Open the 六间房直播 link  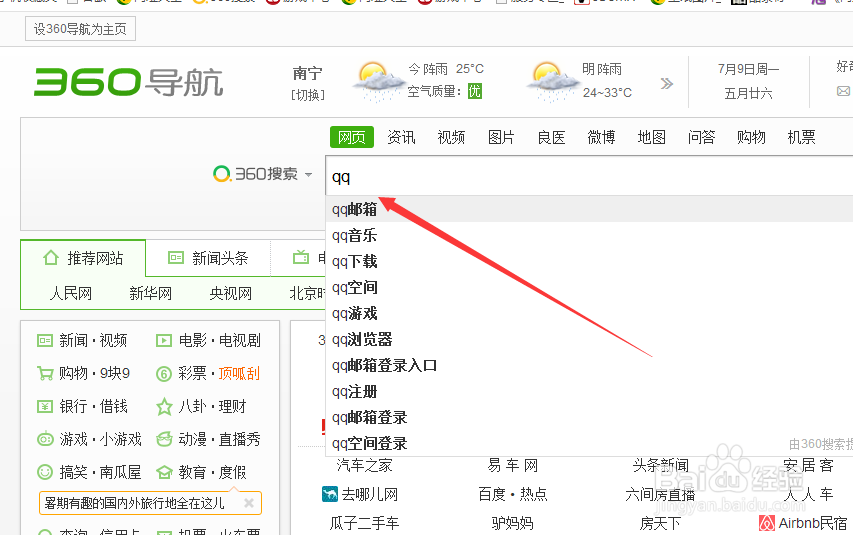click(x=660, y=495)
